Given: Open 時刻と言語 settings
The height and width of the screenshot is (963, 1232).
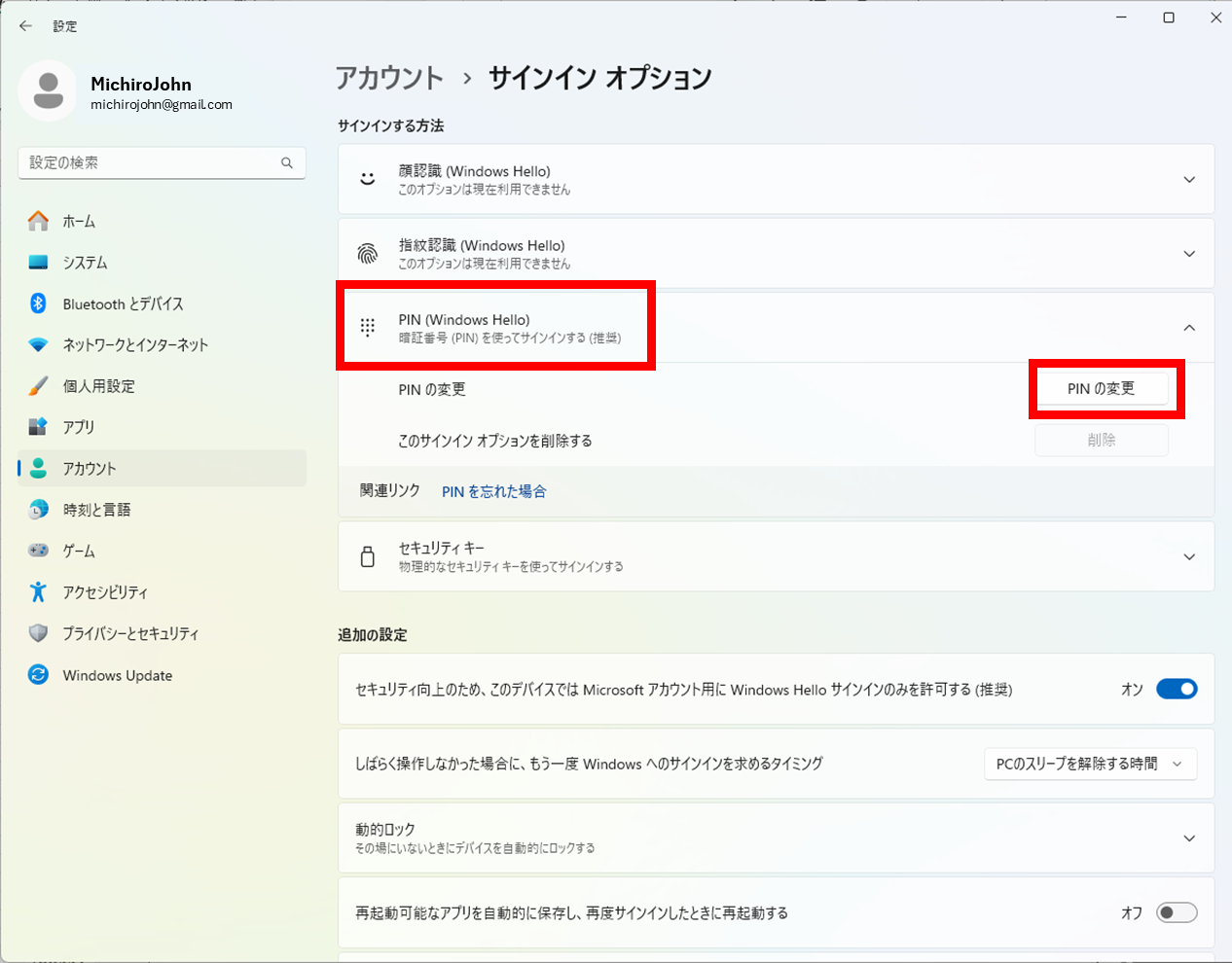Looking at the screenshot, I should click(162, 510).
